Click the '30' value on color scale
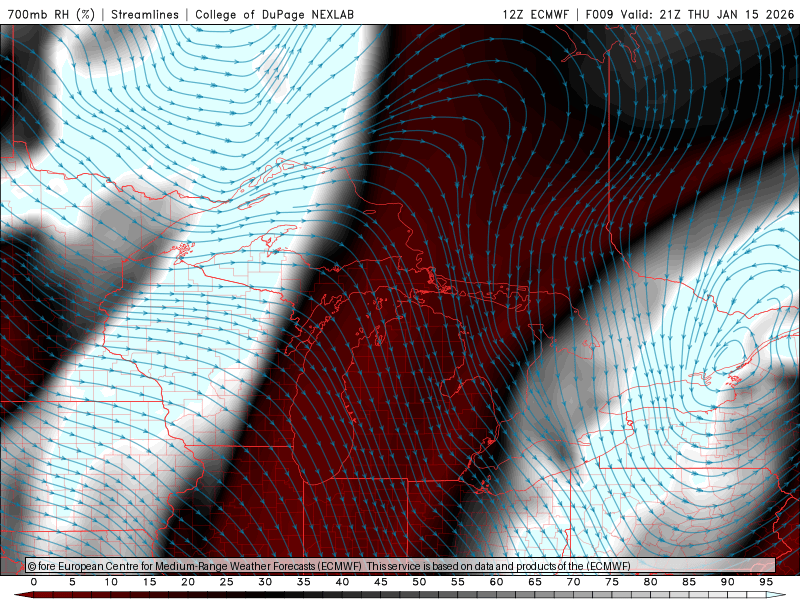 click(265, 582)
